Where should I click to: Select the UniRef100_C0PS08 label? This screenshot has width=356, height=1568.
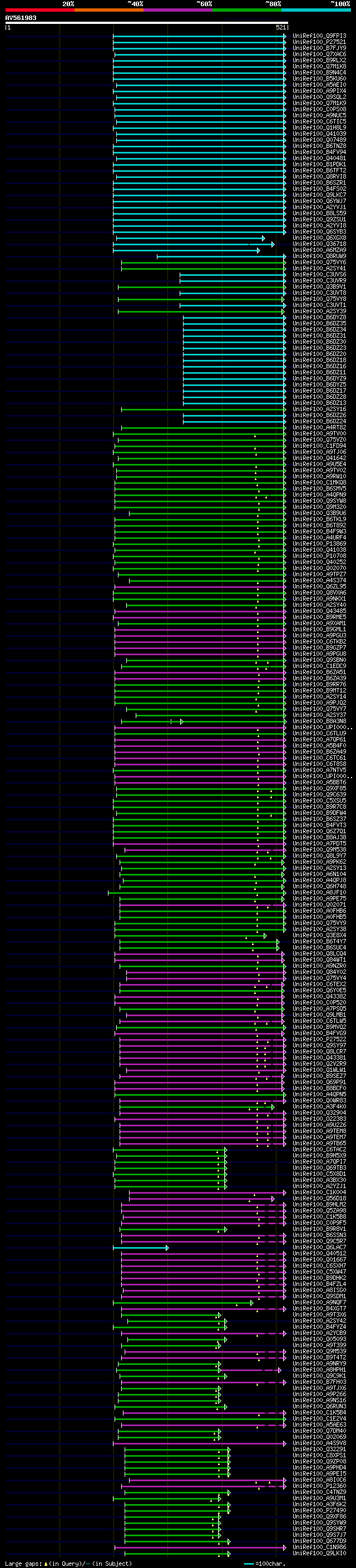[319, 109]
